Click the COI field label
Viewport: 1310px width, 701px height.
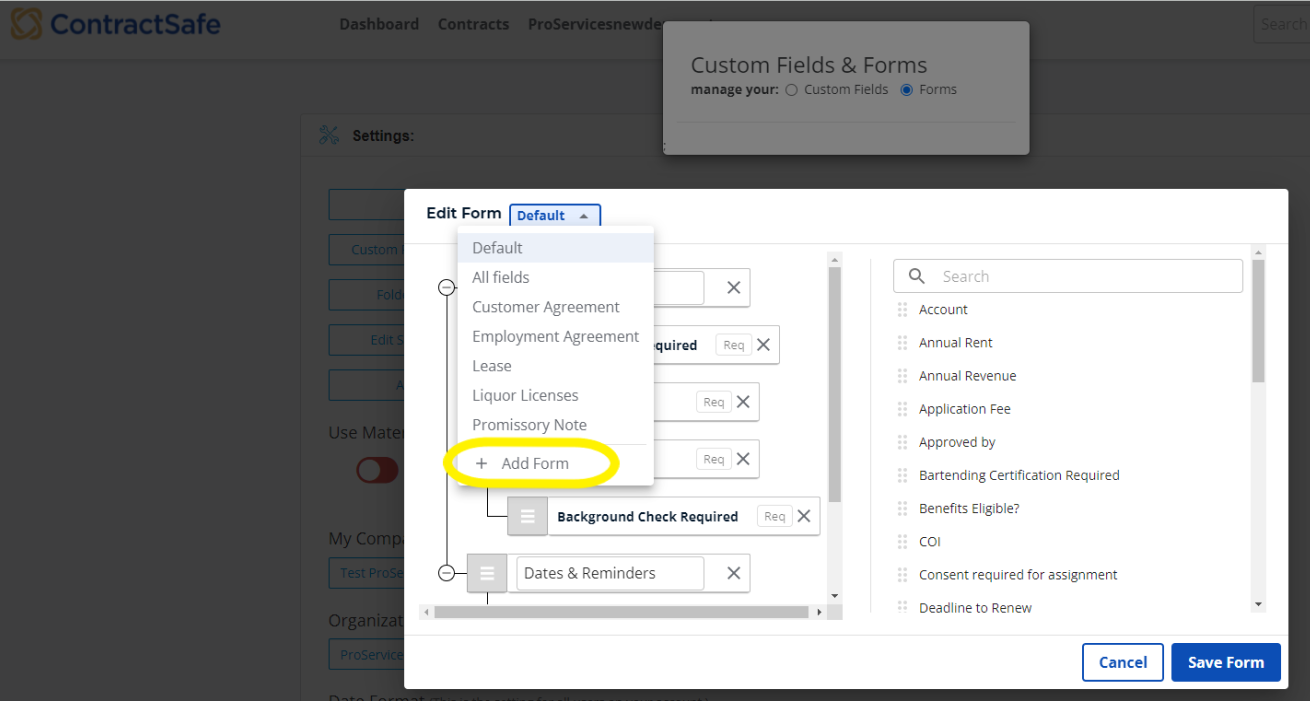(930, 541)
